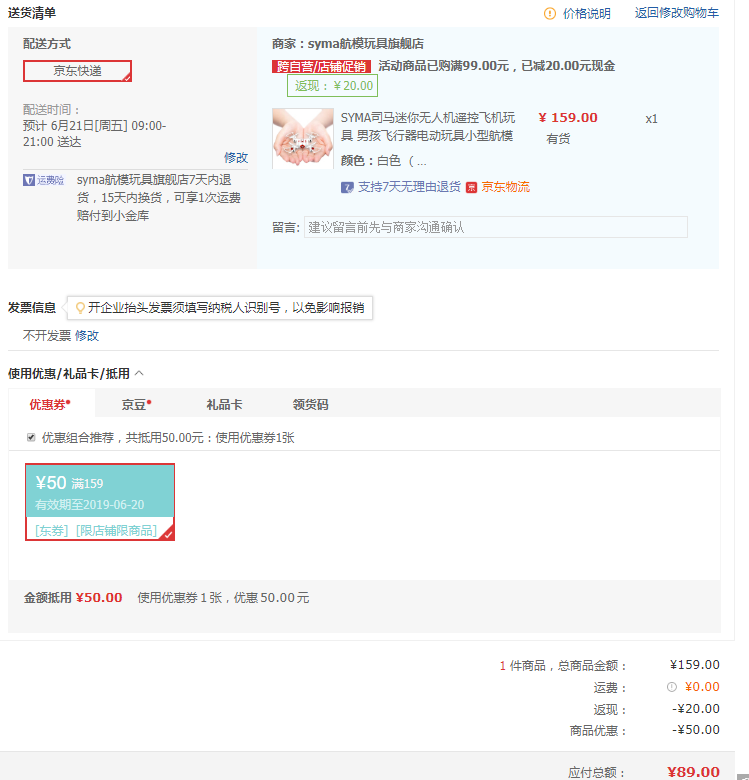Click the 返现 ¥20.00 badge
Screen dimensions: 749x780
(x=333, y=86)
